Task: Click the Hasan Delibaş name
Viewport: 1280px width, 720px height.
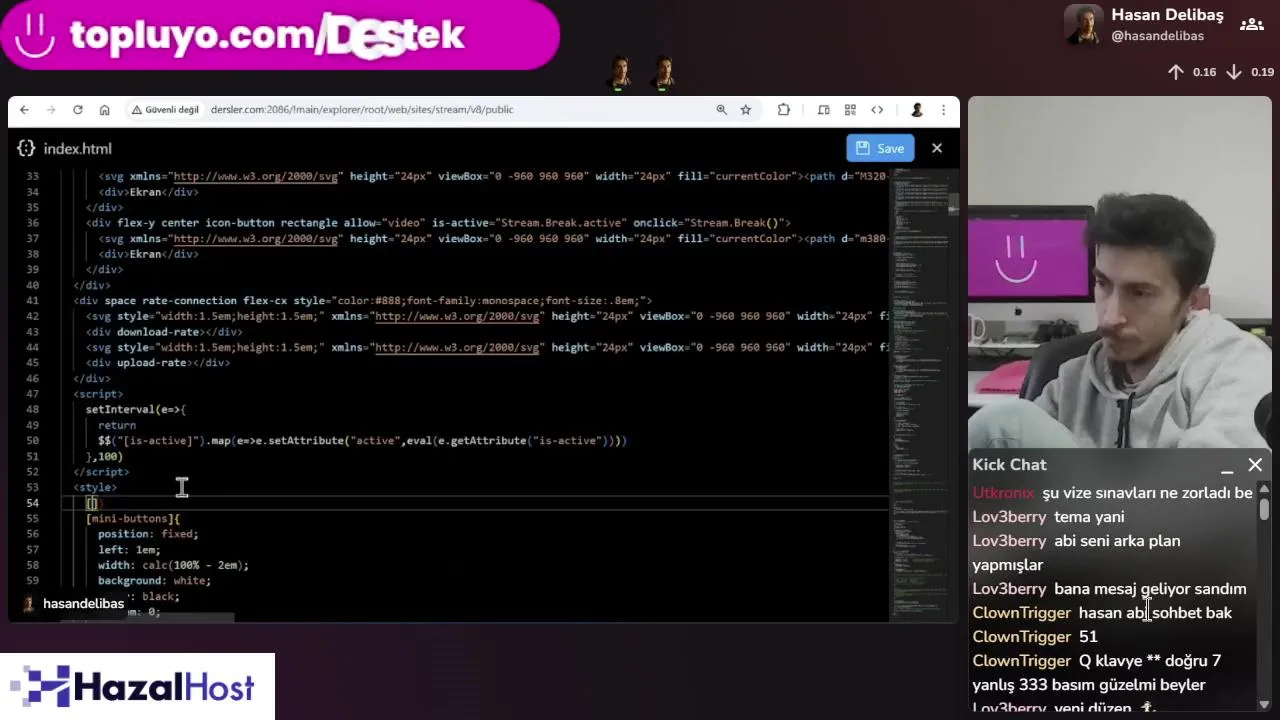Action: pos(1167,15)
